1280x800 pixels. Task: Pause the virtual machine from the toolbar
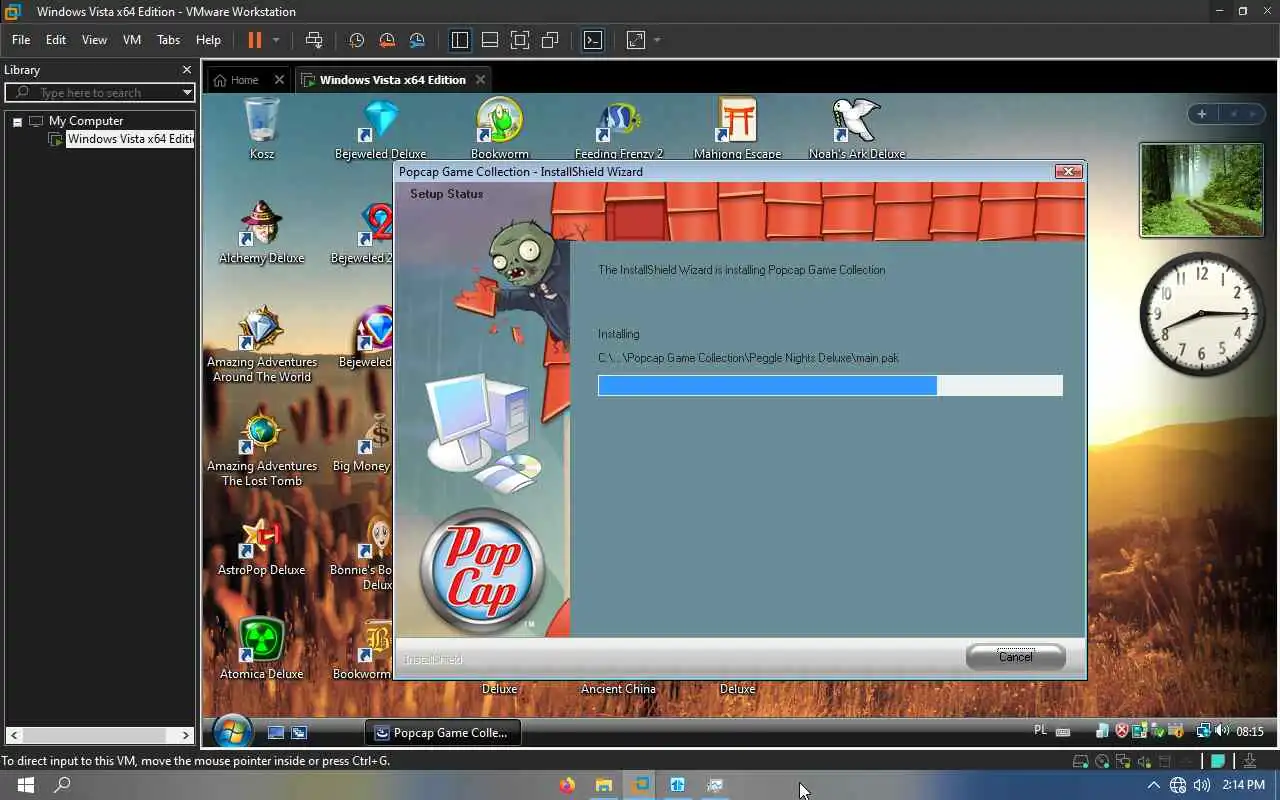click(x=255, y=40)
